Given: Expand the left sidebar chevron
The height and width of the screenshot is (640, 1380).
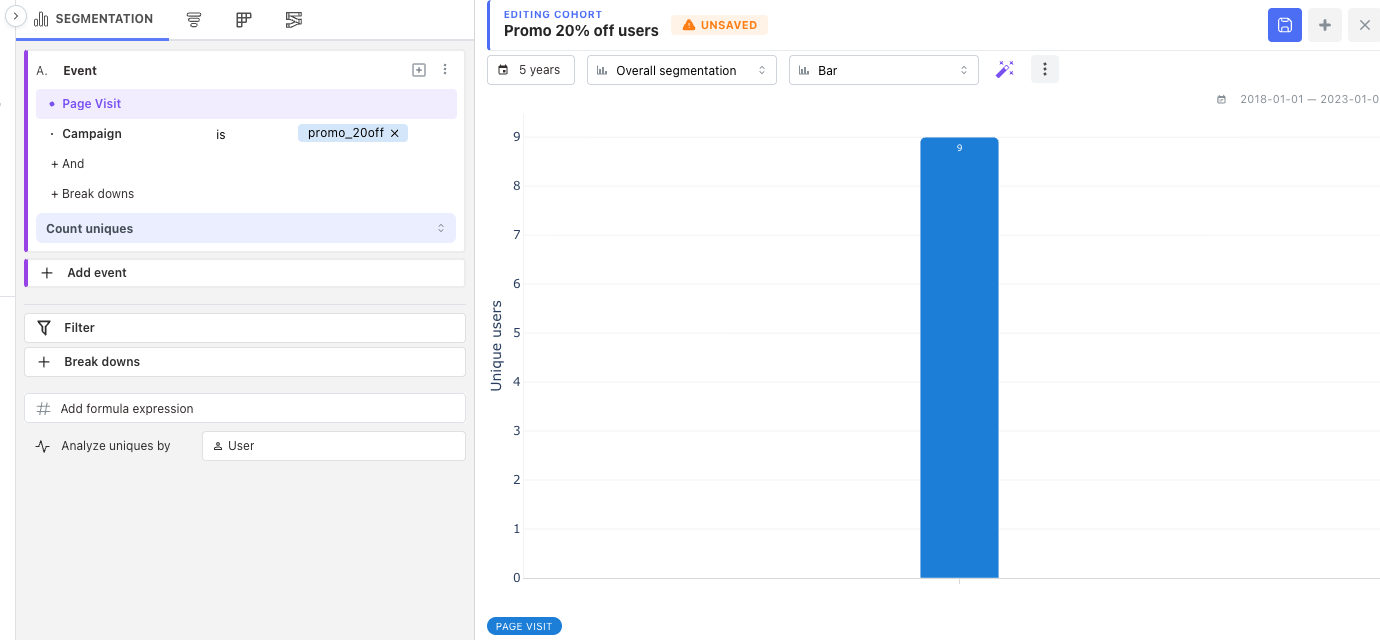Looking at the screenshot, I should pos(16,17).
